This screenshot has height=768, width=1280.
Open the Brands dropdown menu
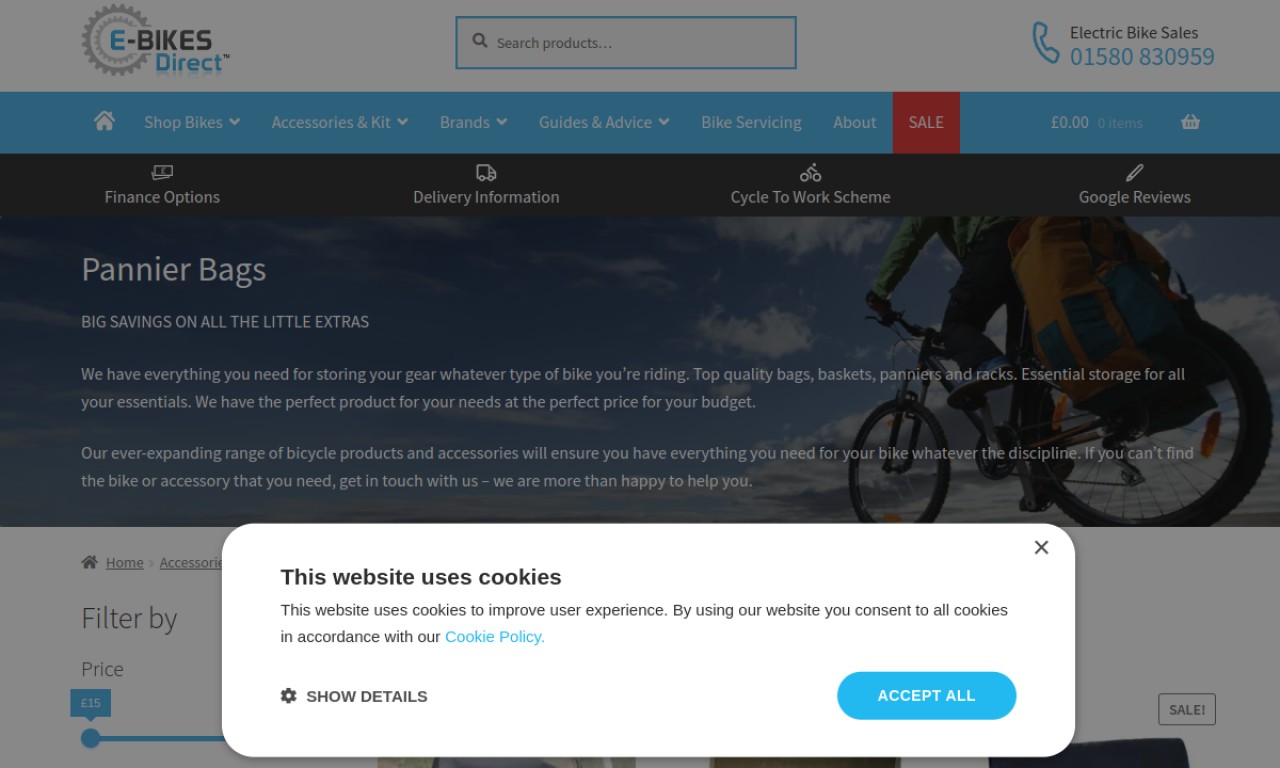[474, 122]
